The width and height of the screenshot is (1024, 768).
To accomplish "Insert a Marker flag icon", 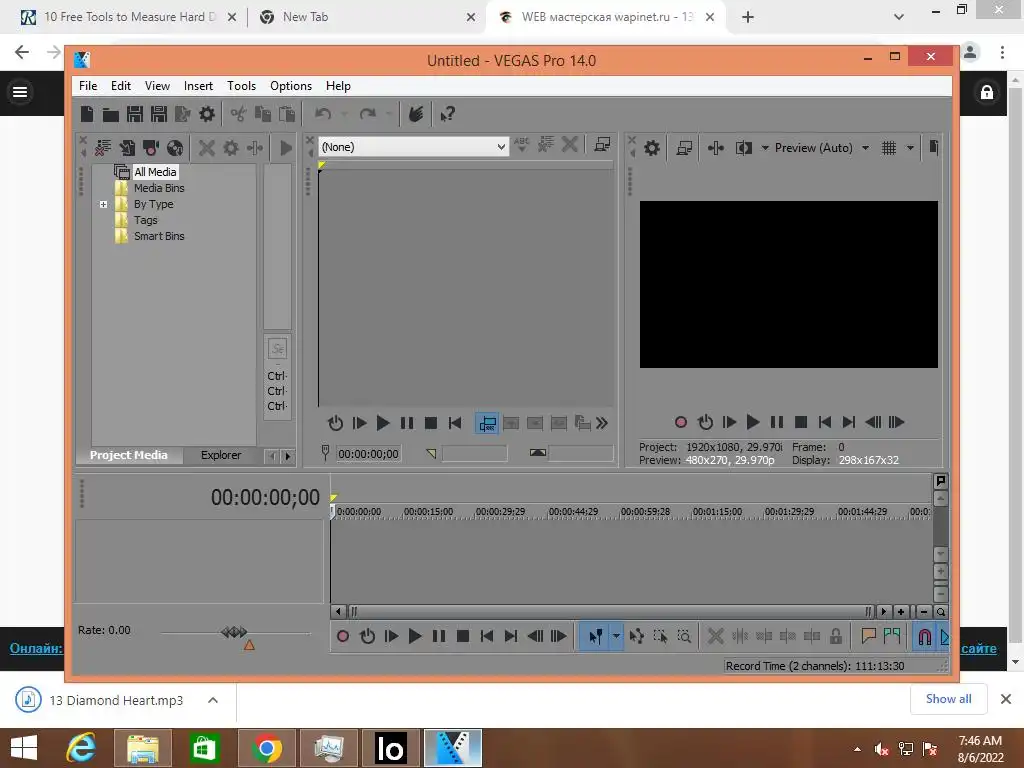I will [x=868, y=636].
